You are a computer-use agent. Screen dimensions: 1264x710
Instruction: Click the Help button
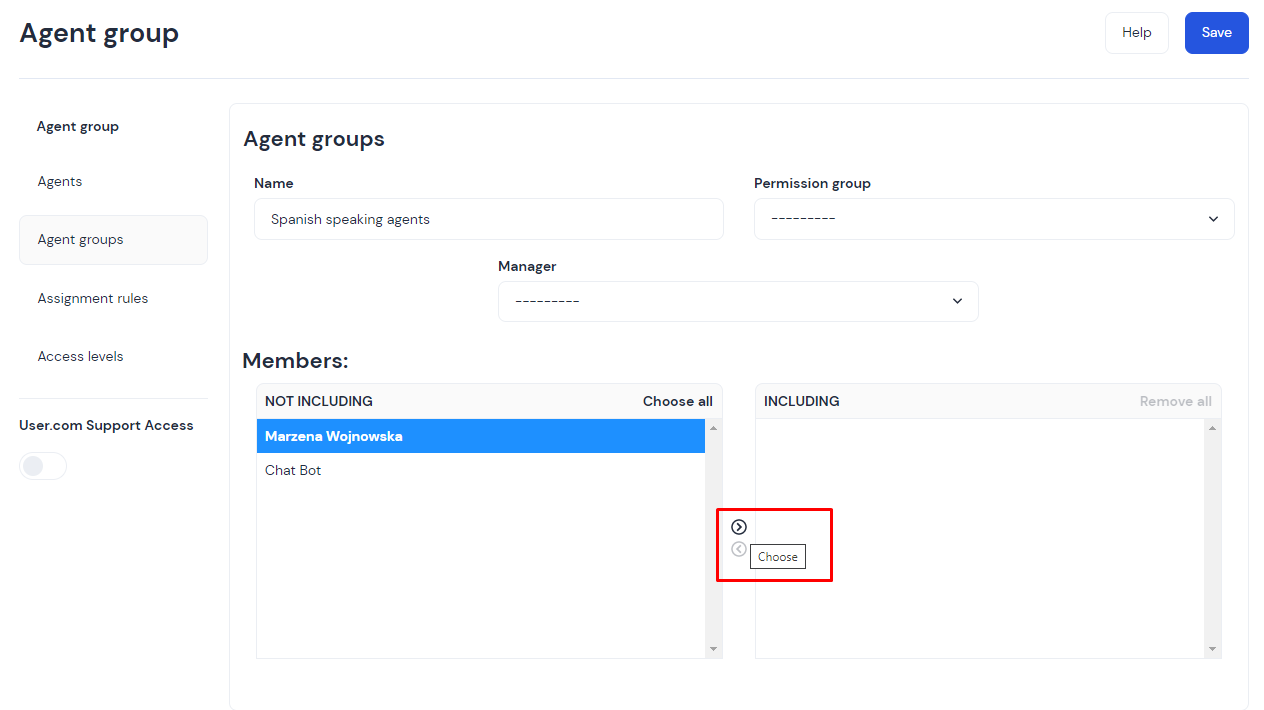pyautogui.click(x=1137, y=33)
